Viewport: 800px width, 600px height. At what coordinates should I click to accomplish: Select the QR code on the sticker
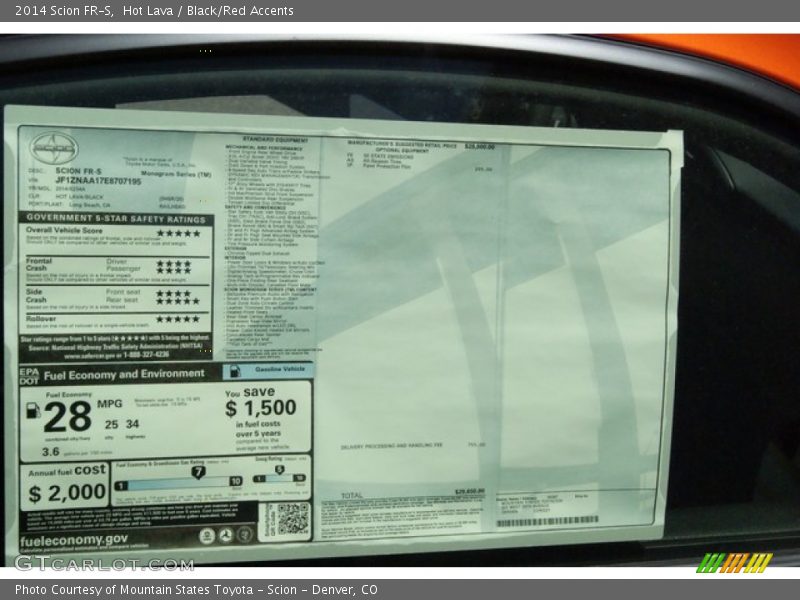tap(293, 519)
